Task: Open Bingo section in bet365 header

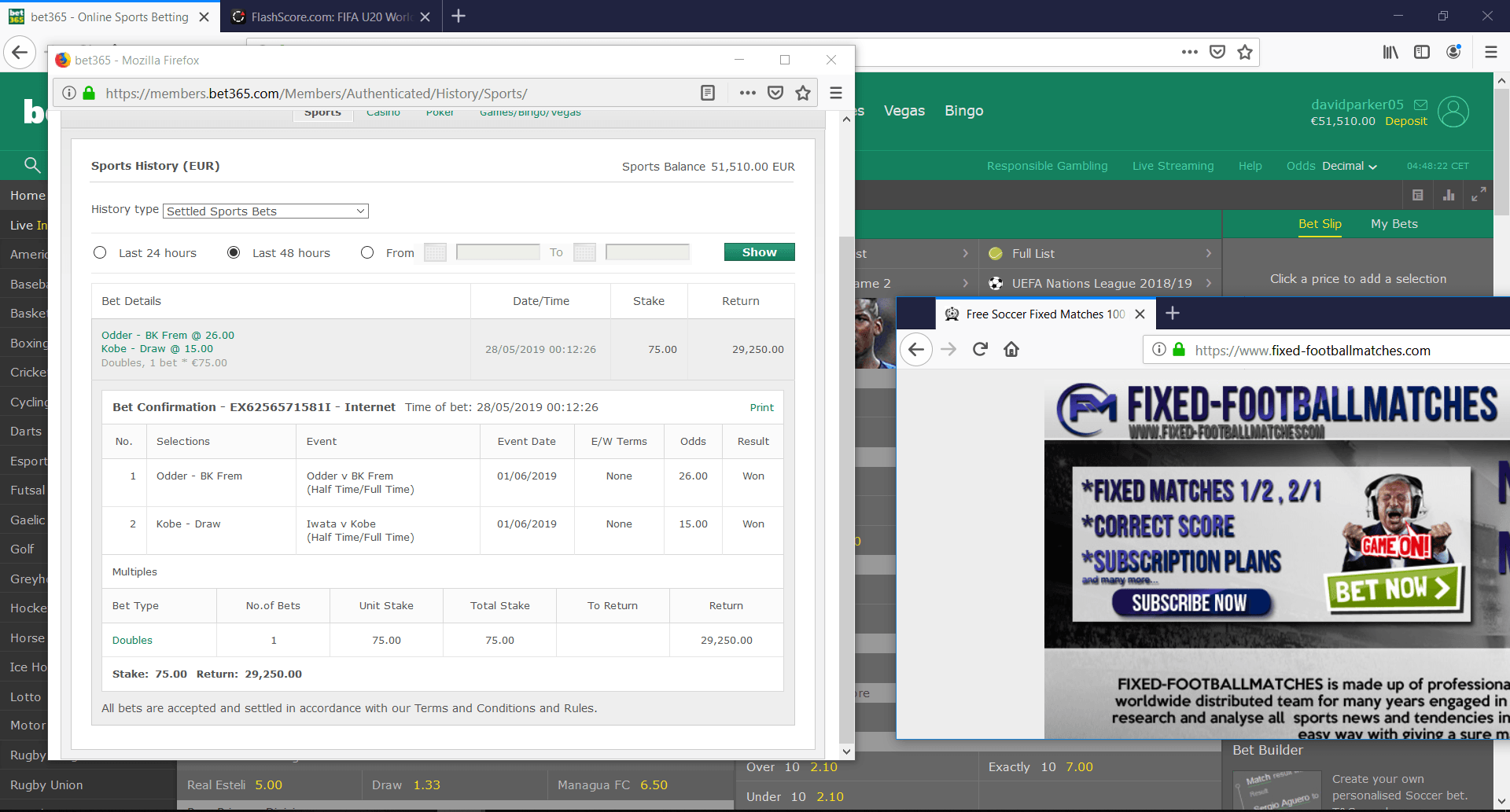Action: [x=964, y=111]
